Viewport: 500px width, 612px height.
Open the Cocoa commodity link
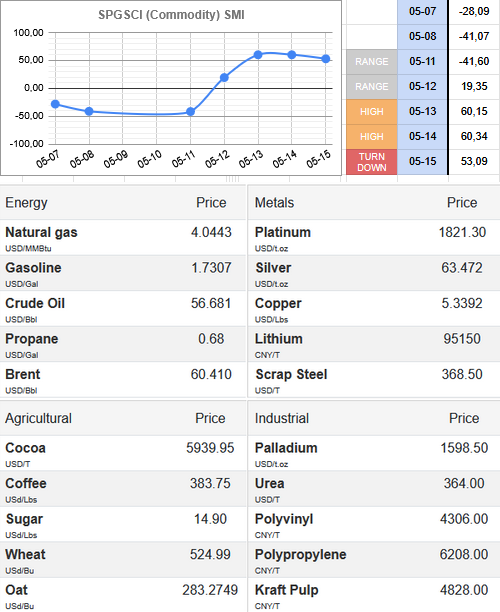(25, 448)
